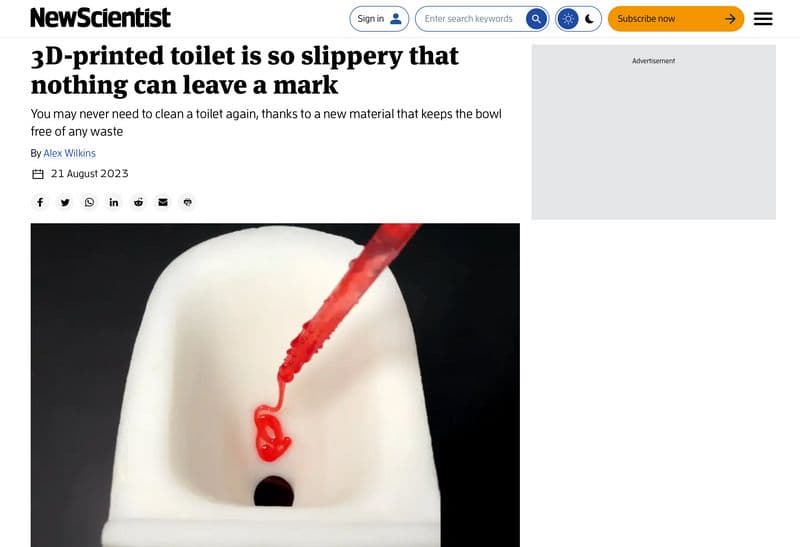Share article on Reddit
This screenshot has width=800, height=547.
tap(138, 202)
